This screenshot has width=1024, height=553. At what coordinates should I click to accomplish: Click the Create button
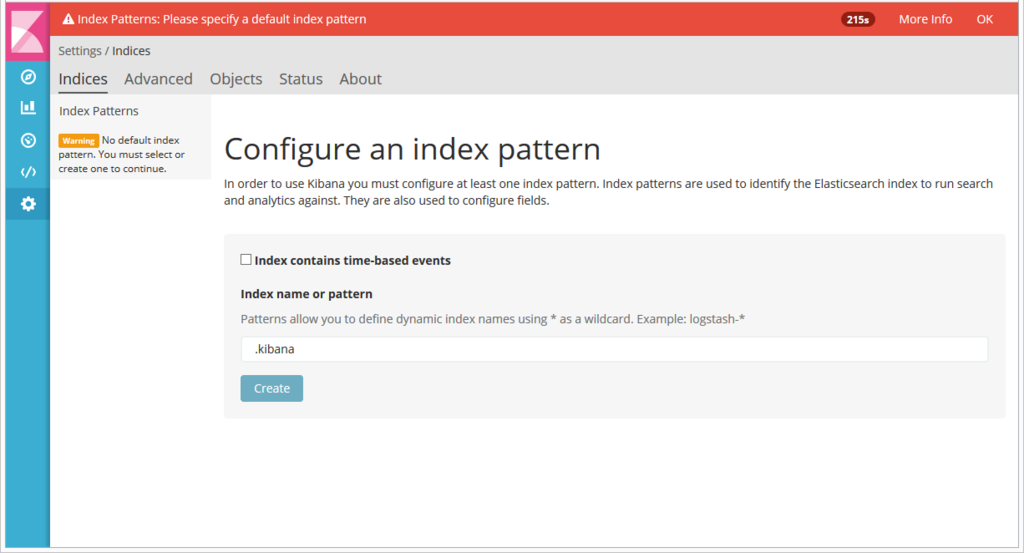coord(272,388)
